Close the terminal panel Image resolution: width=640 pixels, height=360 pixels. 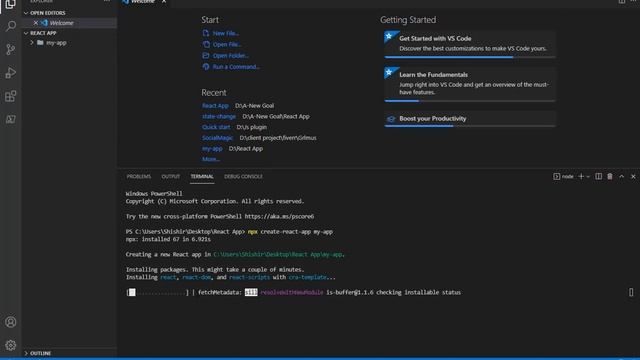point(633,176)
